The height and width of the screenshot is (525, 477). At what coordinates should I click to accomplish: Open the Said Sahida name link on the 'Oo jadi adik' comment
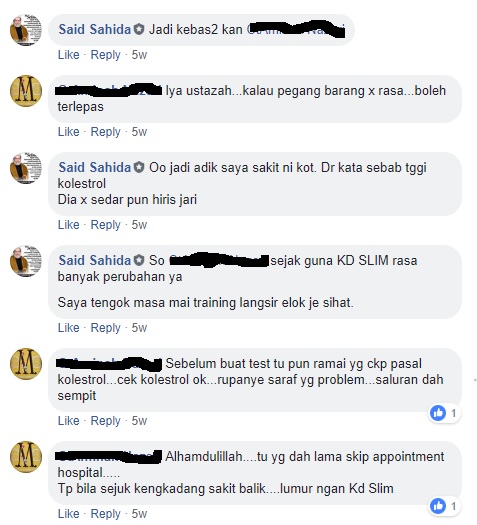click(95, 167)
